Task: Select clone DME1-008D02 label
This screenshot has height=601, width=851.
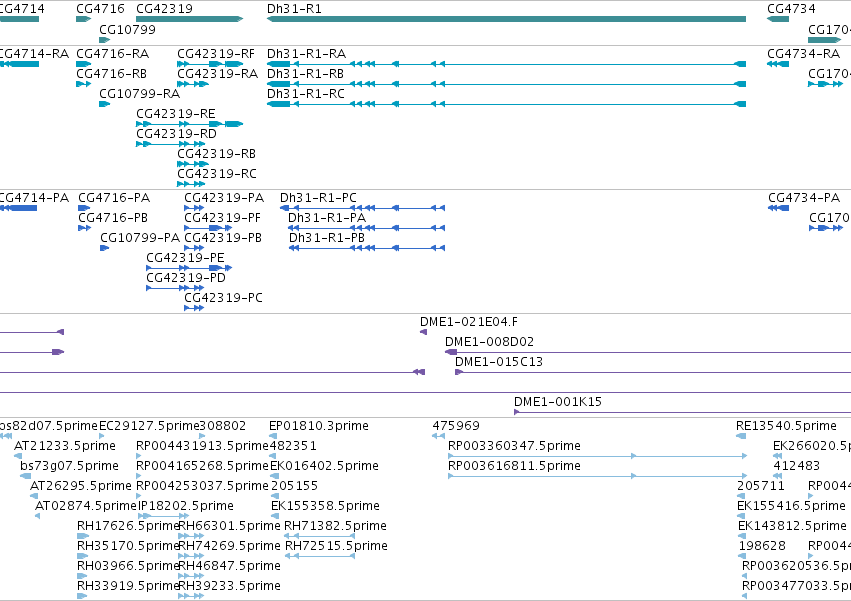Action: tap(490, 343)
